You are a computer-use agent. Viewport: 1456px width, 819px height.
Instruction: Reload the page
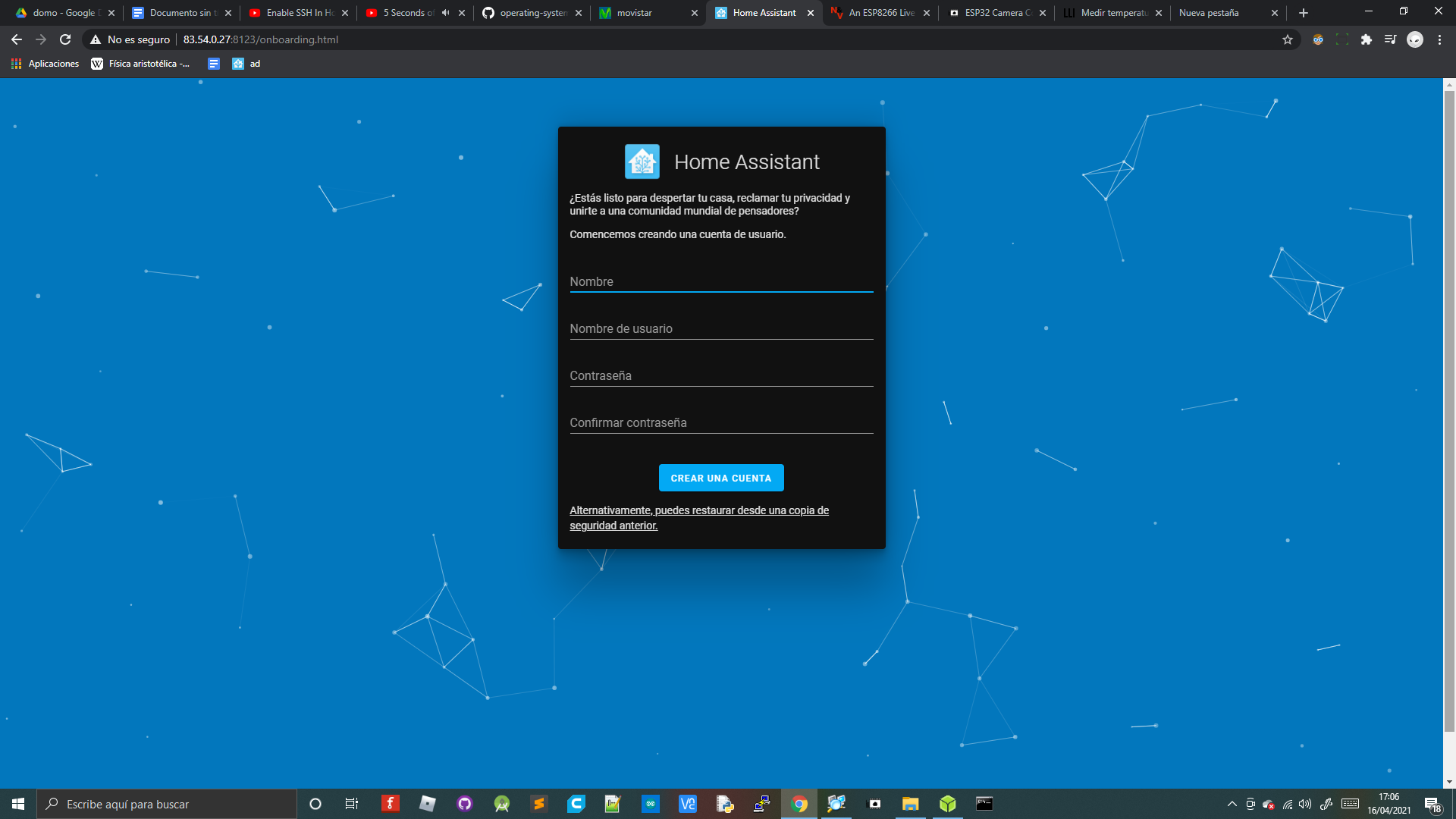click(x=65, y=39)
